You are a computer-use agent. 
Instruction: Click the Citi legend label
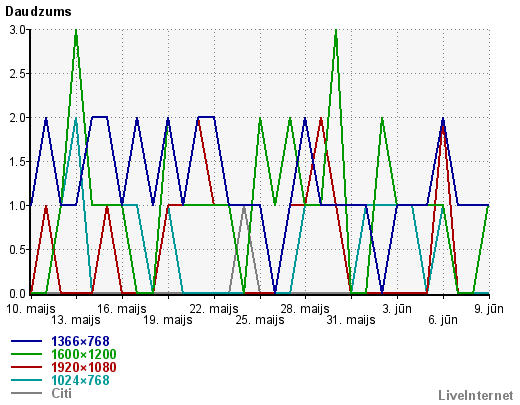point(62,393)
